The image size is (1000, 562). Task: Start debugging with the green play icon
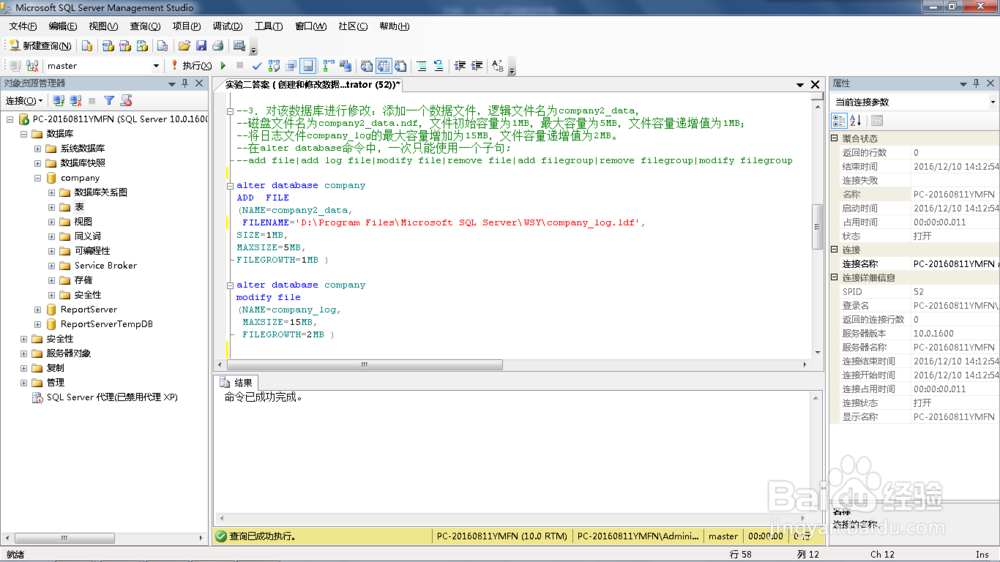point(223,66)
